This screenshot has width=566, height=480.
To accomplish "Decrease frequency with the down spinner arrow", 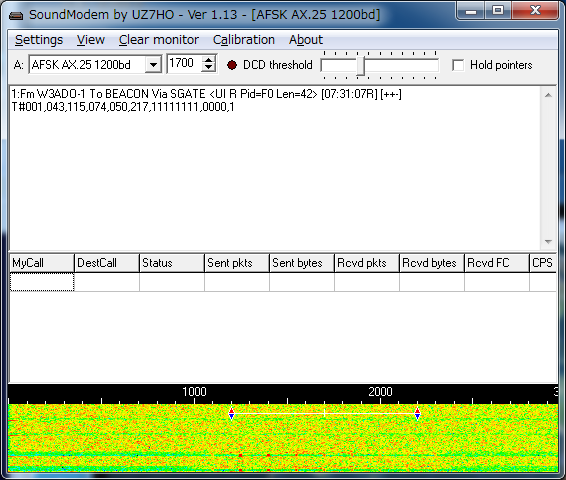I will 209,68.
